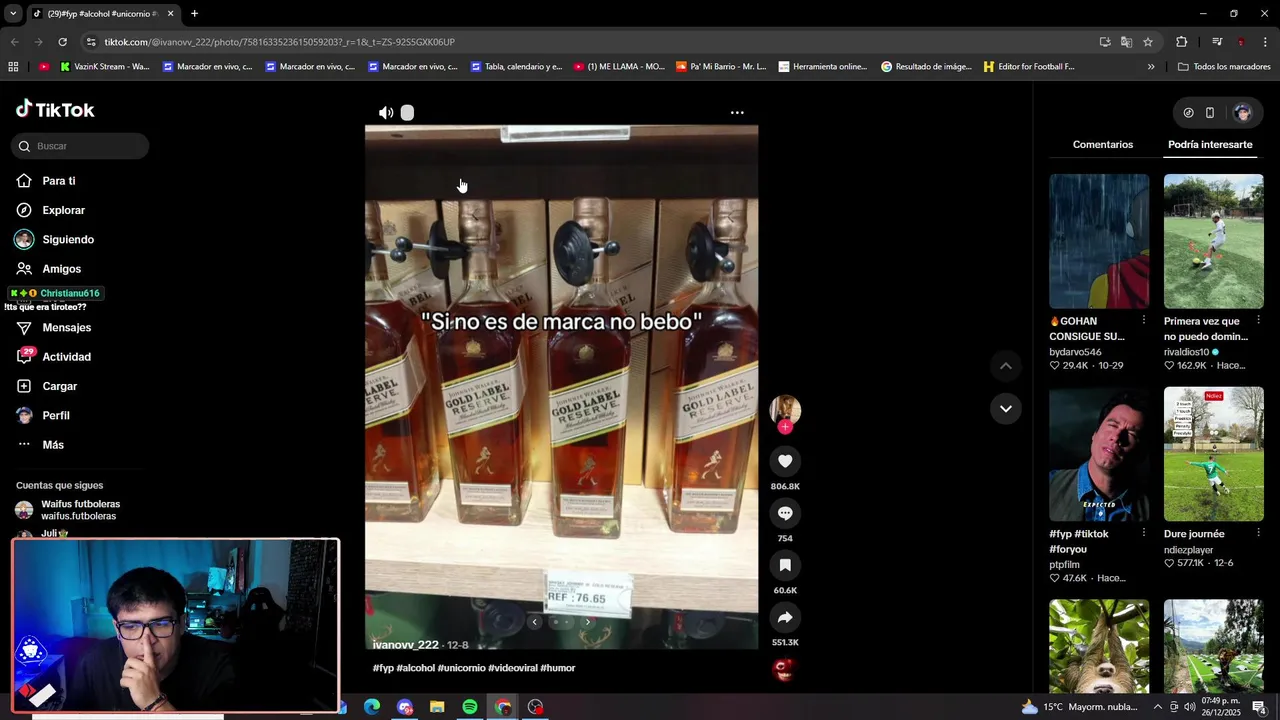Follow creator with the red plus badge
Screen dimensions: 1280x720
tap(785, 427)
